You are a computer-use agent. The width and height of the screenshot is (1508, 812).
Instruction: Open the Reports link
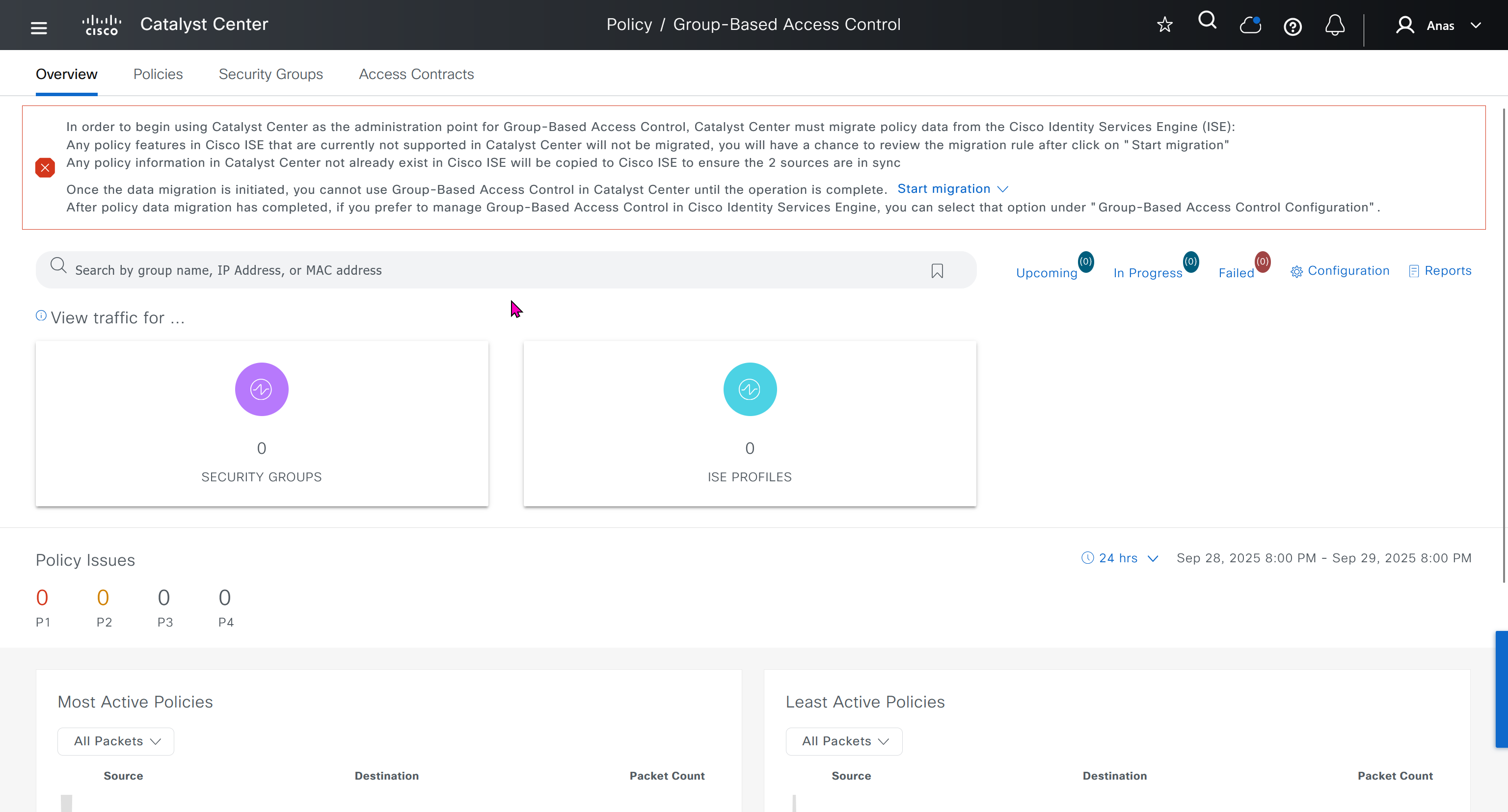(1439, 271)
